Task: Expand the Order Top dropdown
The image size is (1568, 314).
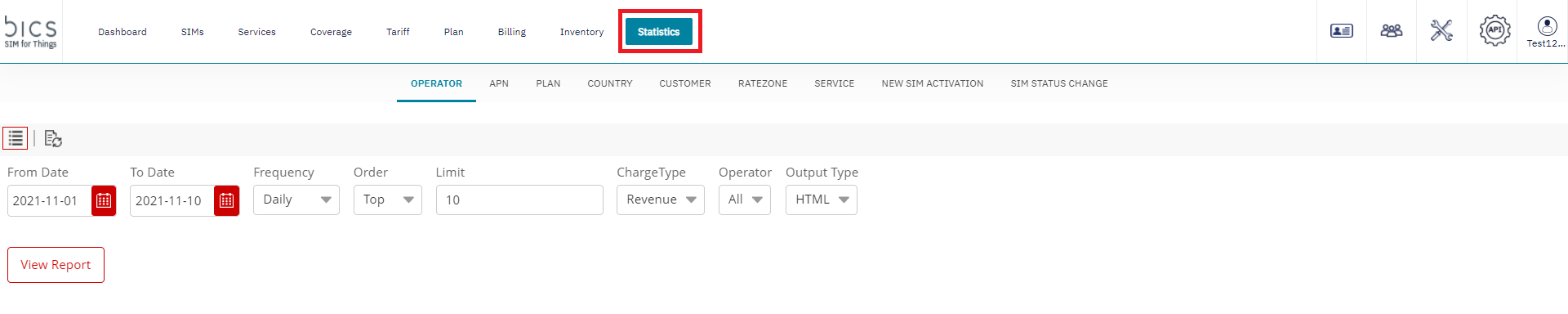Action: (388, 200)
